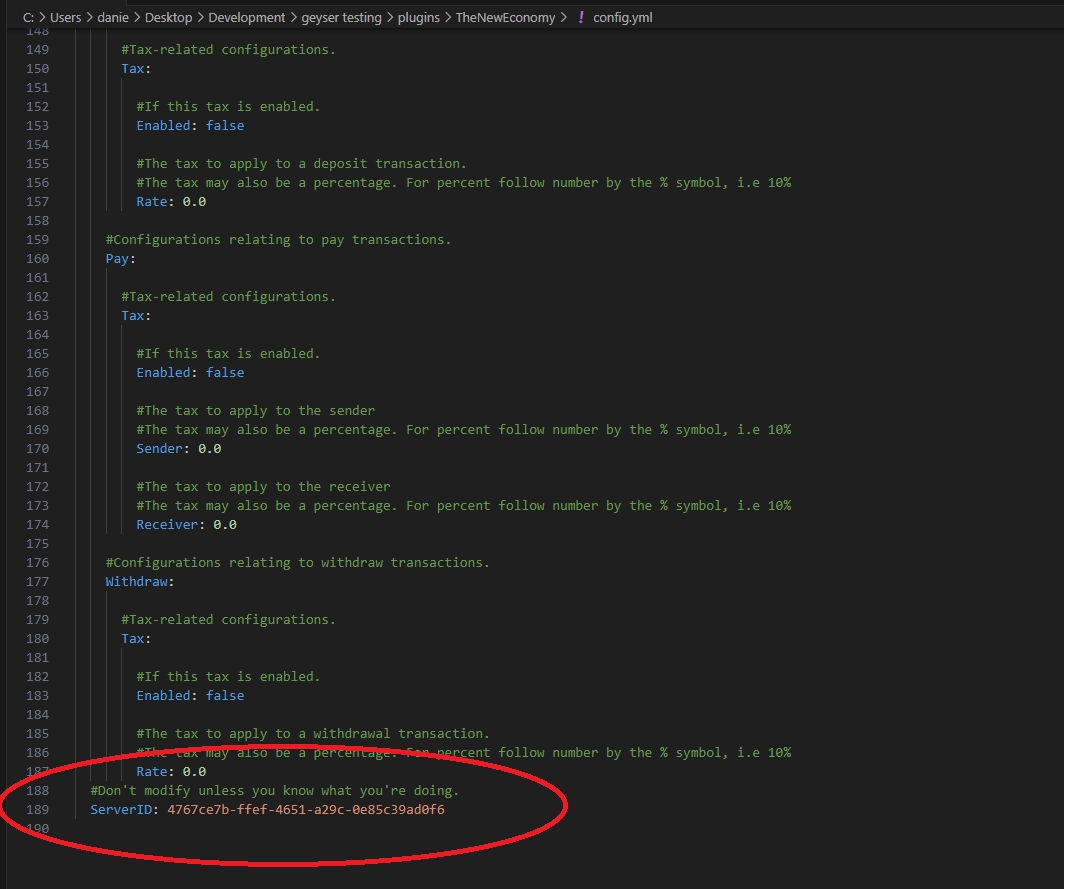Click the C: drive breadcrumb
The height and width of the screenshot is (889, 1074).
click(x=28, y=17)
